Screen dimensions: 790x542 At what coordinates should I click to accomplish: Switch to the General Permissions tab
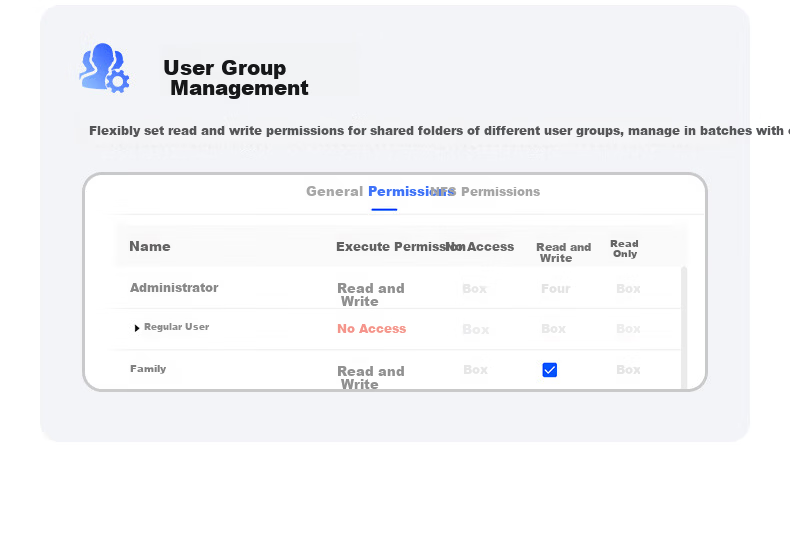[380, 191]
